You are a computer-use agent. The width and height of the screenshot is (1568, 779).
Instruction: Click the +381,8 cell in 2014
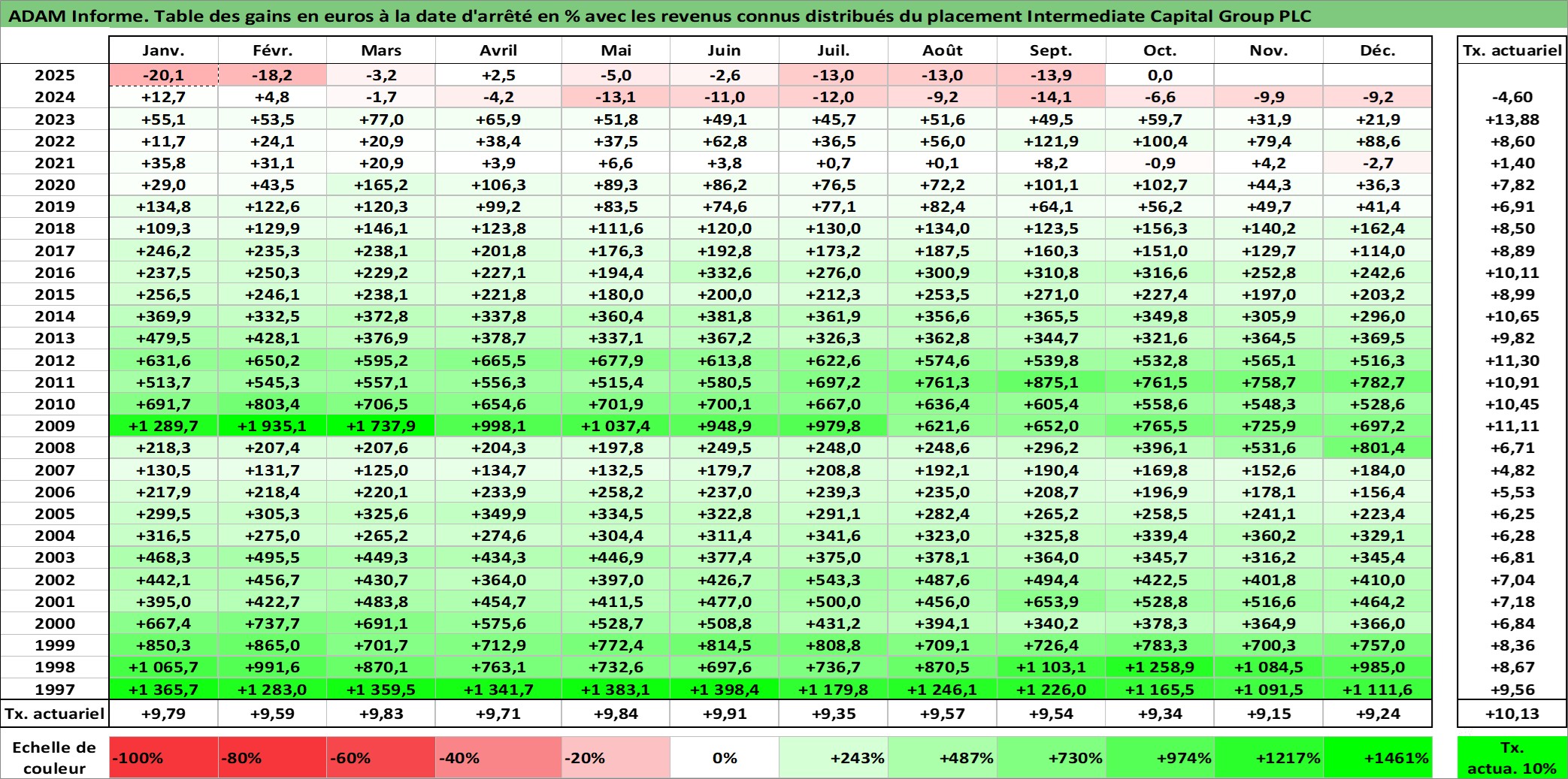(x=725, y=316)
